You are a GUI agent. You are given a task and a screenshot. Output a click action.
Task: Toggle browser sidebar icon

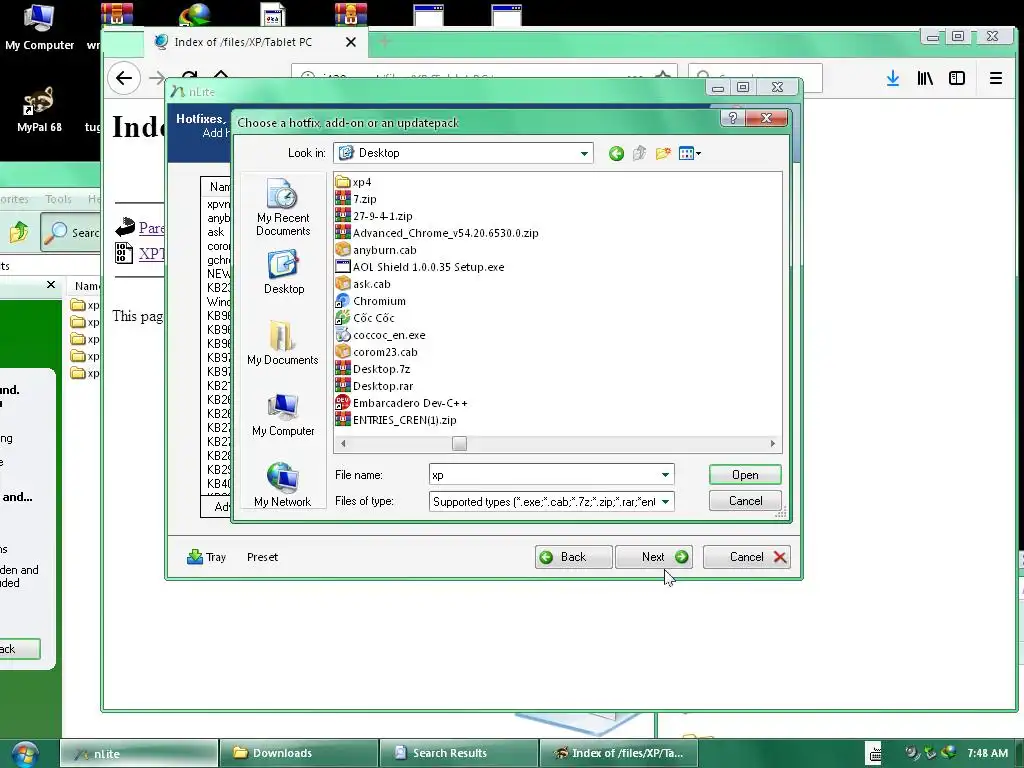click(957, 78)
